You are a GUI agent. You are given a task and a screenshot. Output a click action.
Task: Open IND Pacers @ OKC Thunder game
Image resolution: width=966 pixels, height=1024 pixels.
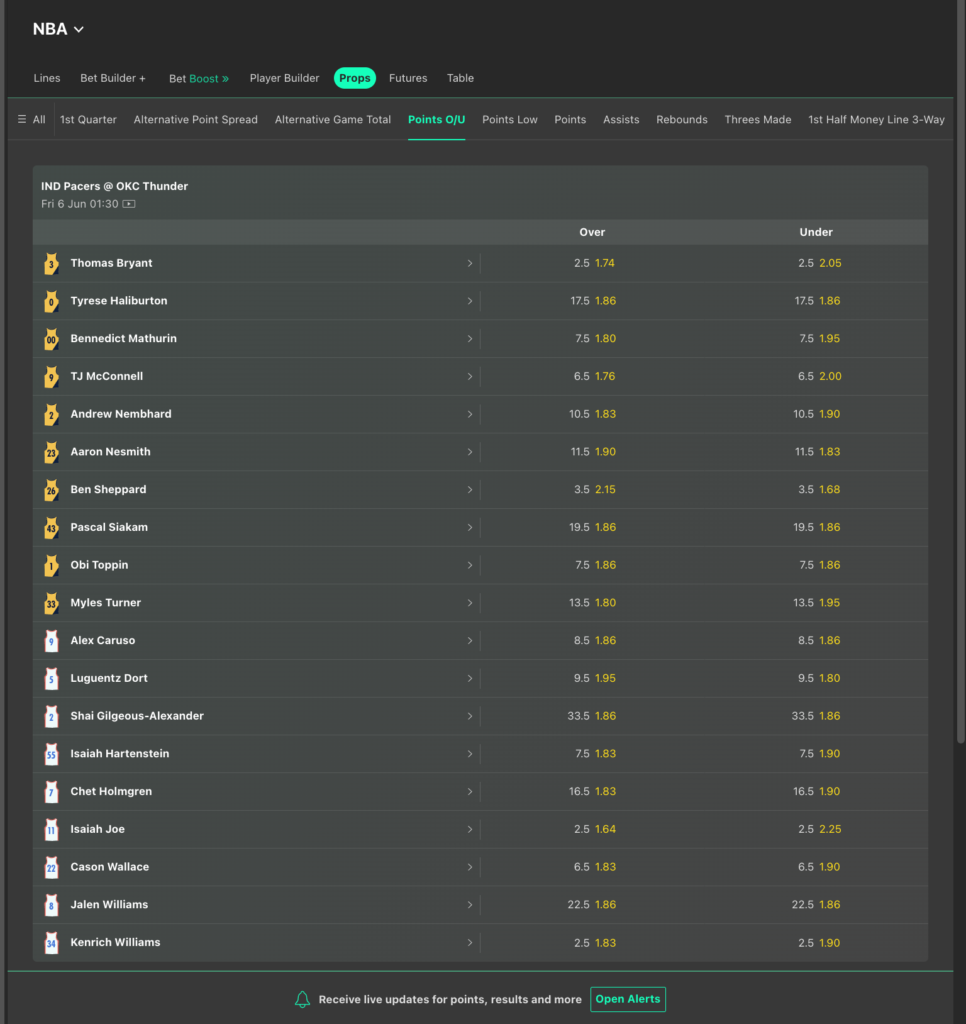pyautogui.click(x=114, y=186)
